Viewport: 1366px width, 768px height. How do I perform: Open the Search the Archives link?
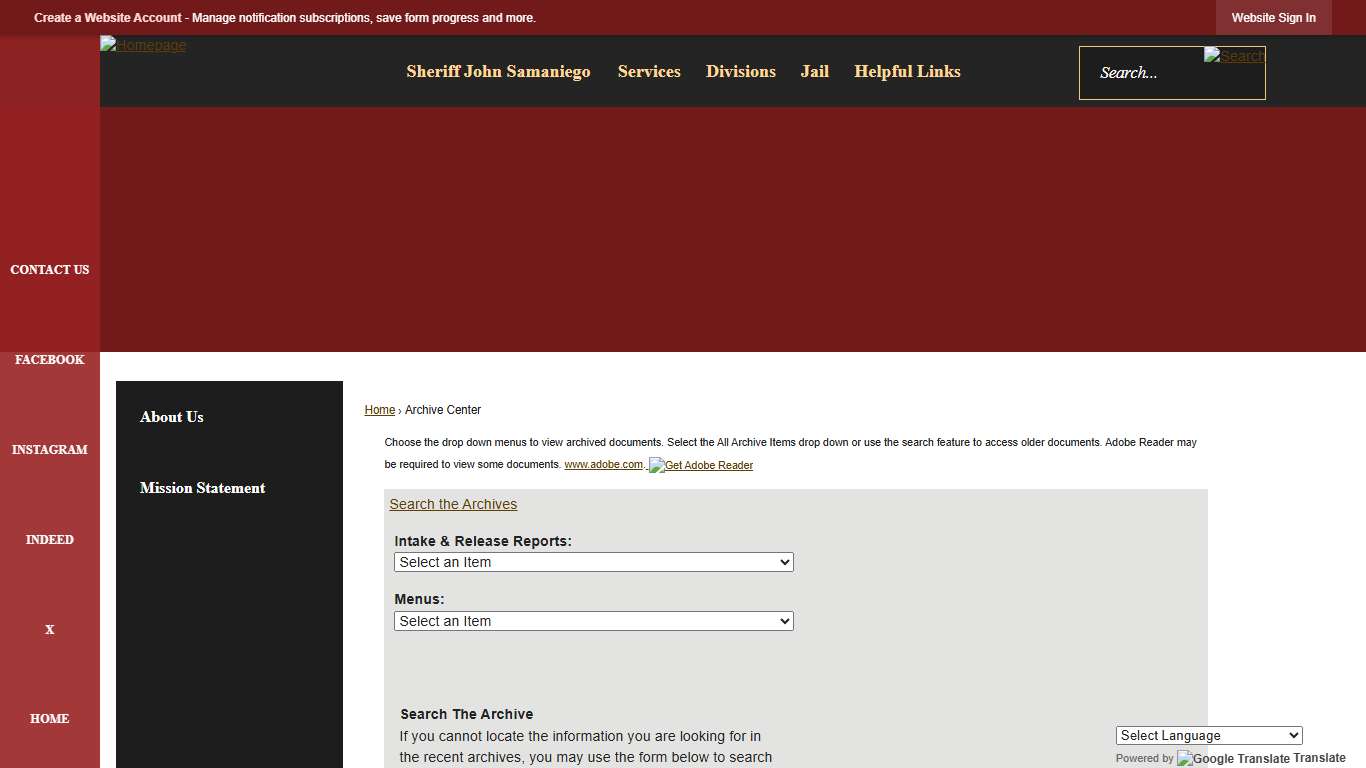[452, 504]
